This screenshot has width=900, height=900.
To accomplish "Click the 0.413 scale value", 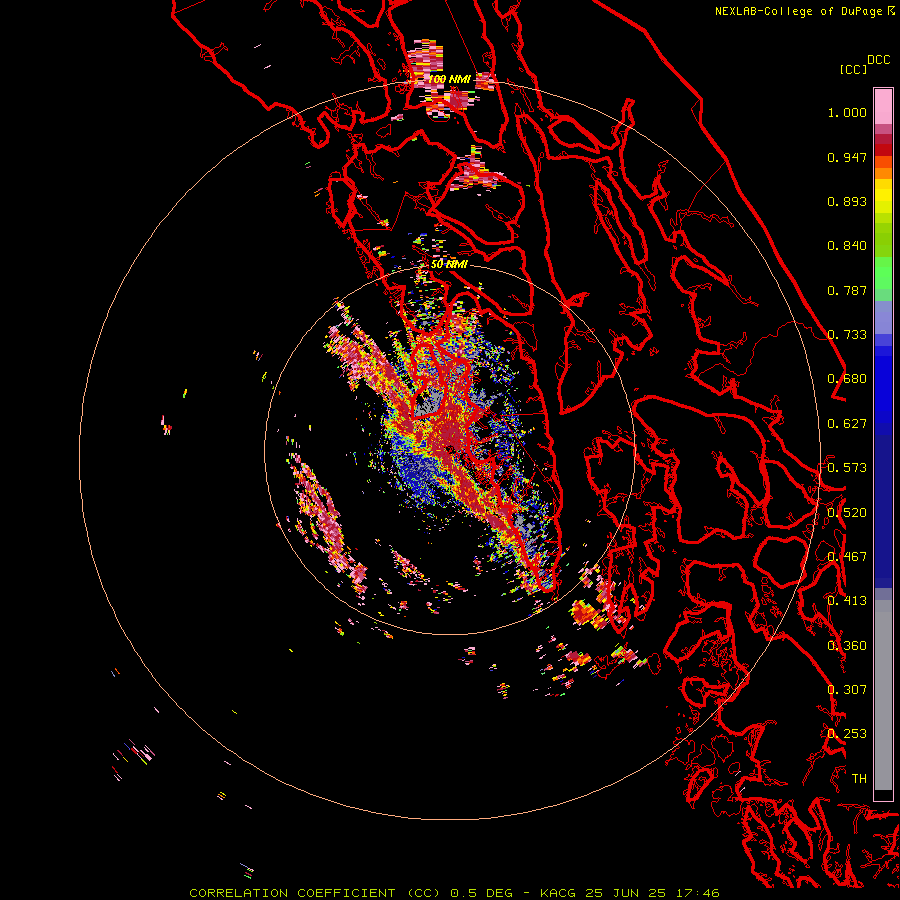I will [847, 601].
